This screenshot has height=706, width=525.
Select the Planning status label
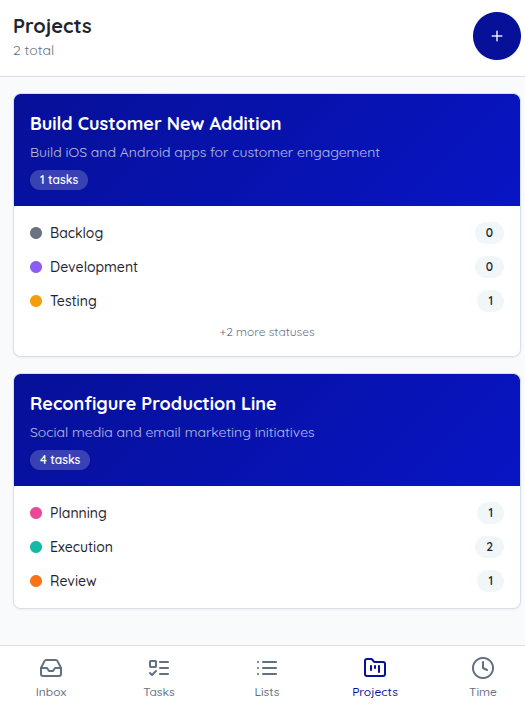point(78,513)
